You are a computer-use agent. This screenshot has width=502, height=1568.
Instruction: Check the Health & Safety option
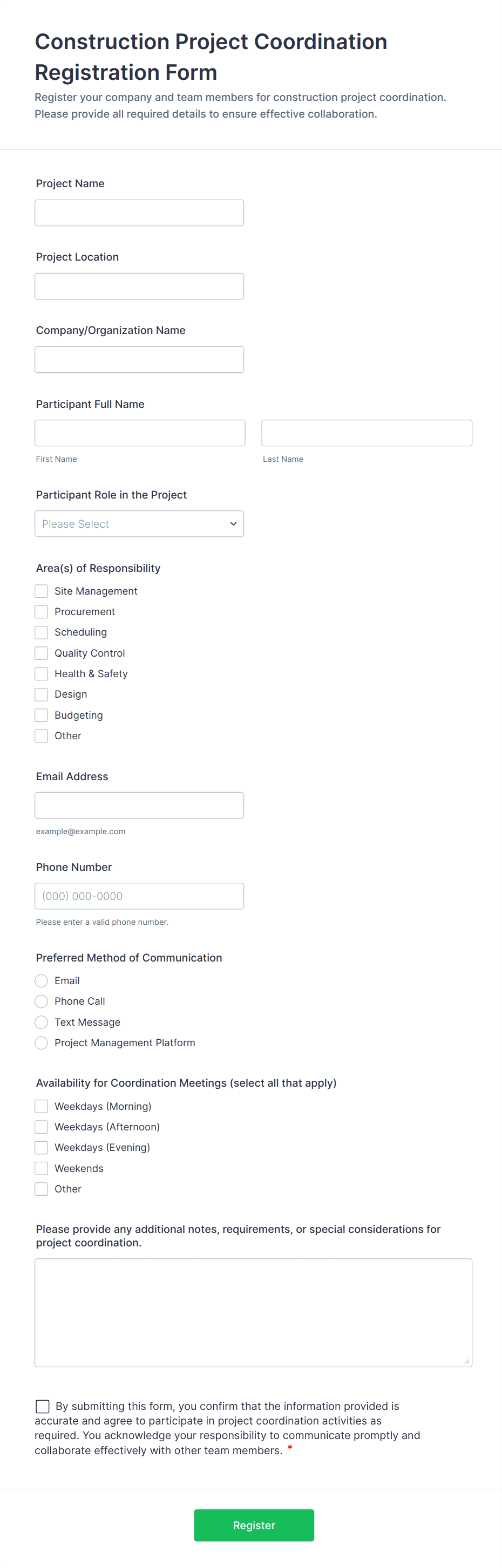(41, 673)
